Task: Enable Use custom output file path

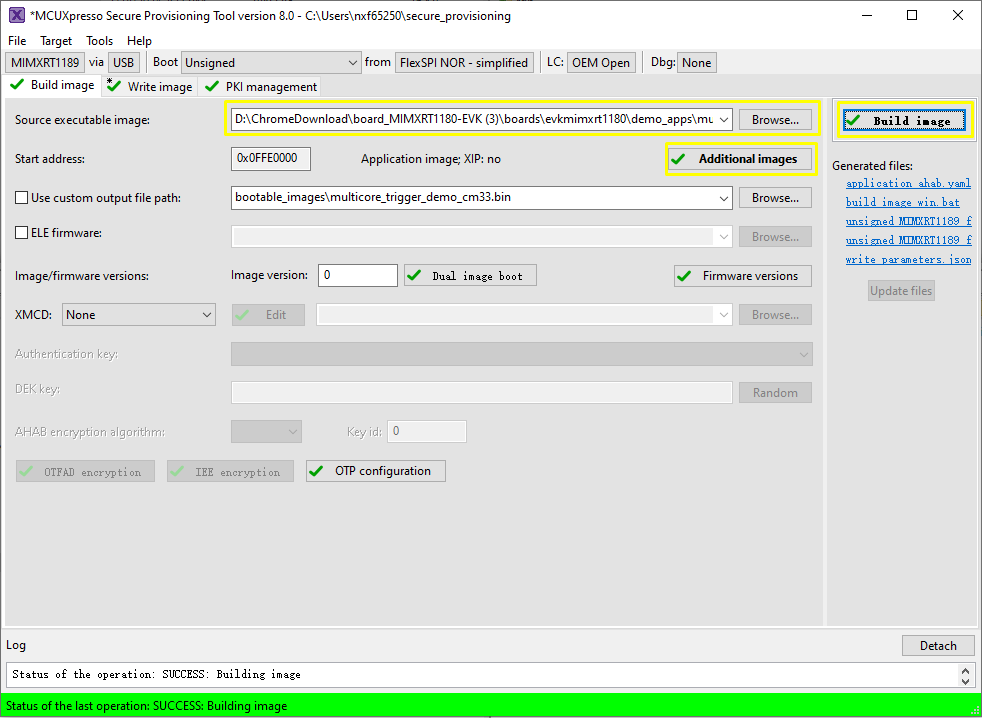Action: coord(22,198)
